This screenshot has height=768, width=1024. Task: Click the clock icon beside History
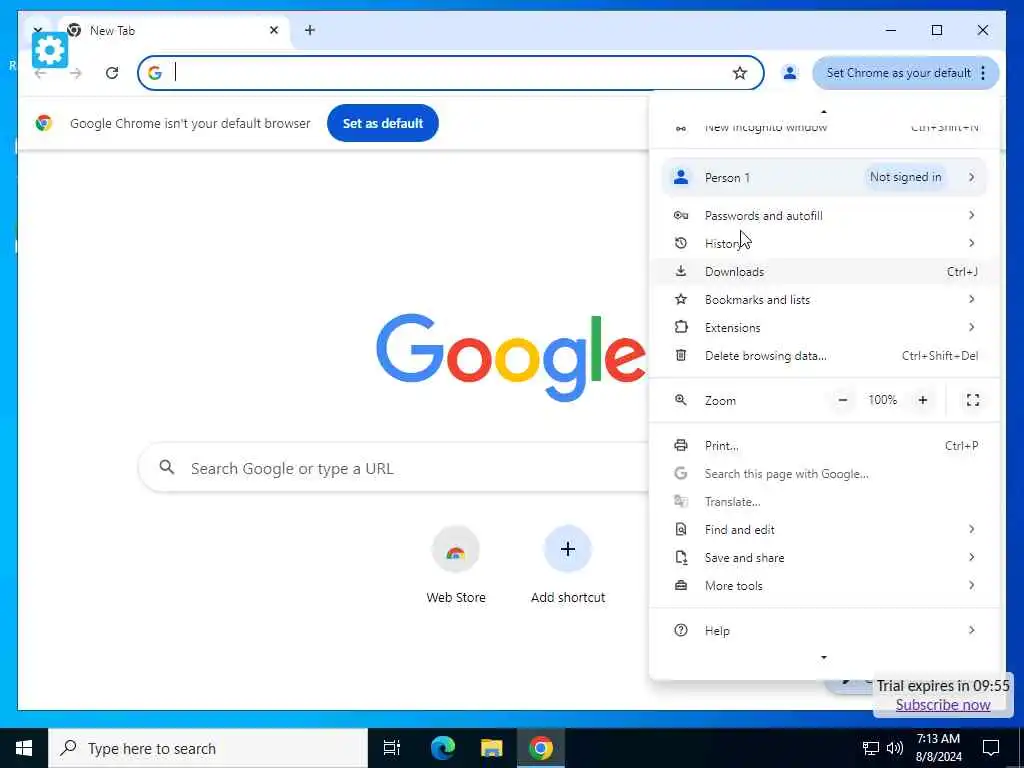click(680, 243)
